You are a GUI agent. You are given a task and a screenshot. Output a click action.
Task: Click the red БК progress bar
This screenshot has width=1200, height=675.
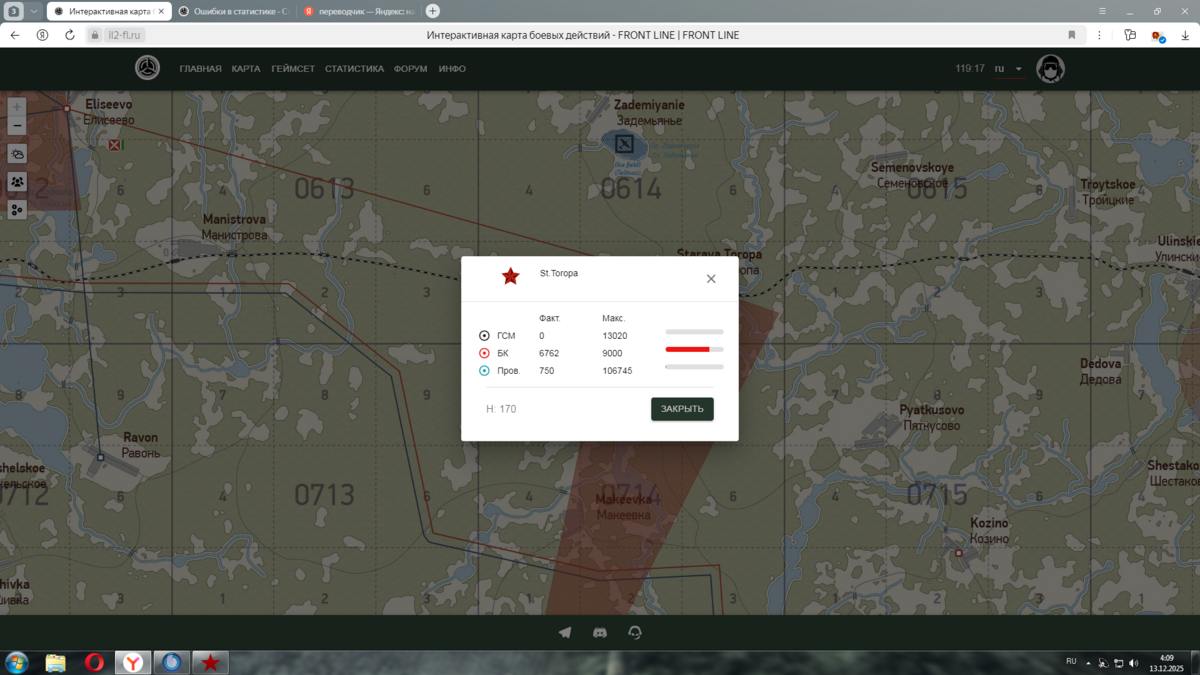(694, 350)
